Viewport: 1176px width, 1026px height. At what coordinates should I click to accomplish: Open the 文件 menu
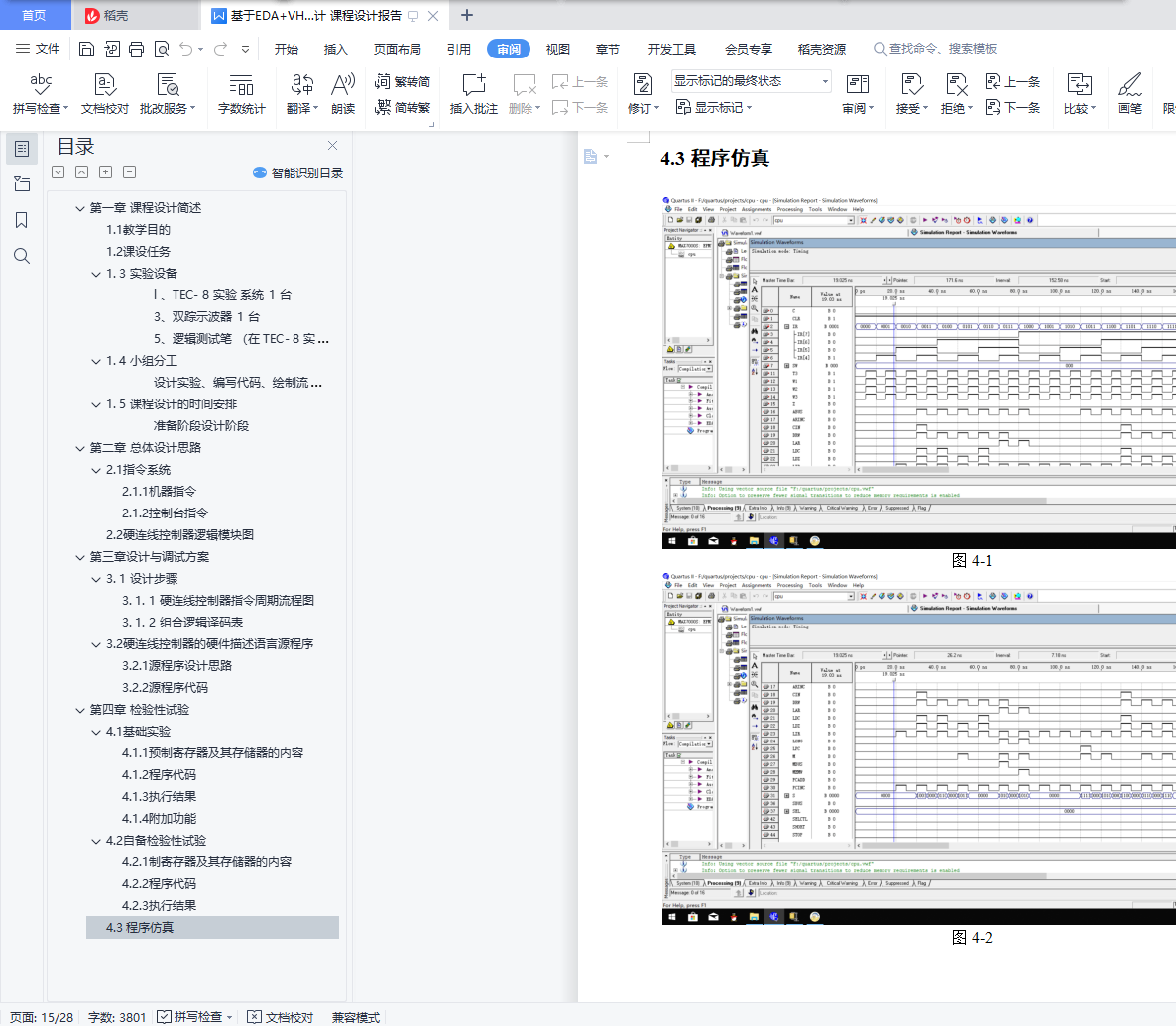(39, 49)
